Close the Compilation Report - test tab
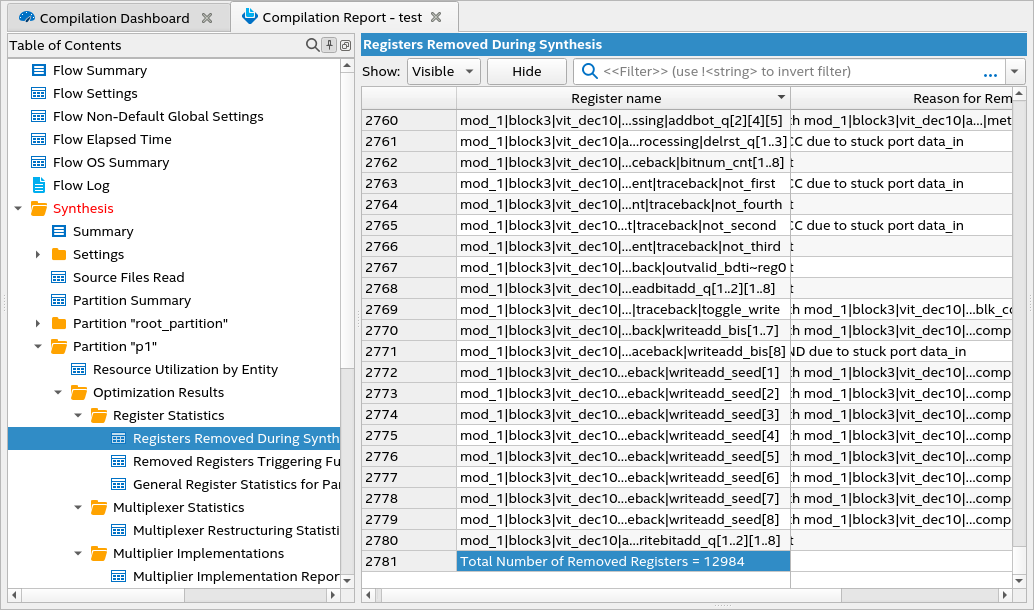 (x=436, y=17)
